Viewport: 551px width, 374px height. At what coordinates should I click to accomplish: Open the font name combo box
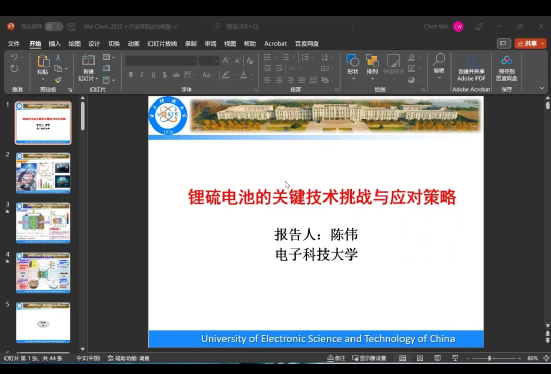(161, 61)
